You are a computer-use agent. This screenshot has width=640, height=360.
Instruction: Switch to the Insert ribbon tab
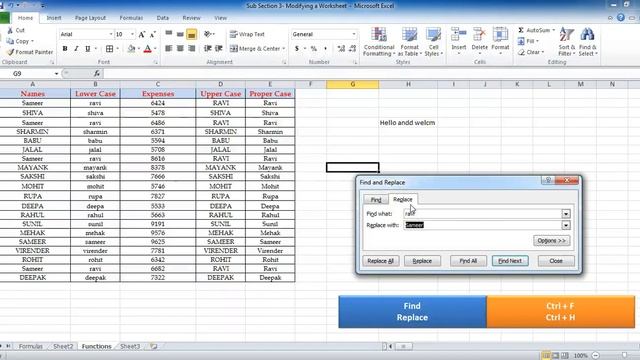pyautogui.click(x=53, y=18)
